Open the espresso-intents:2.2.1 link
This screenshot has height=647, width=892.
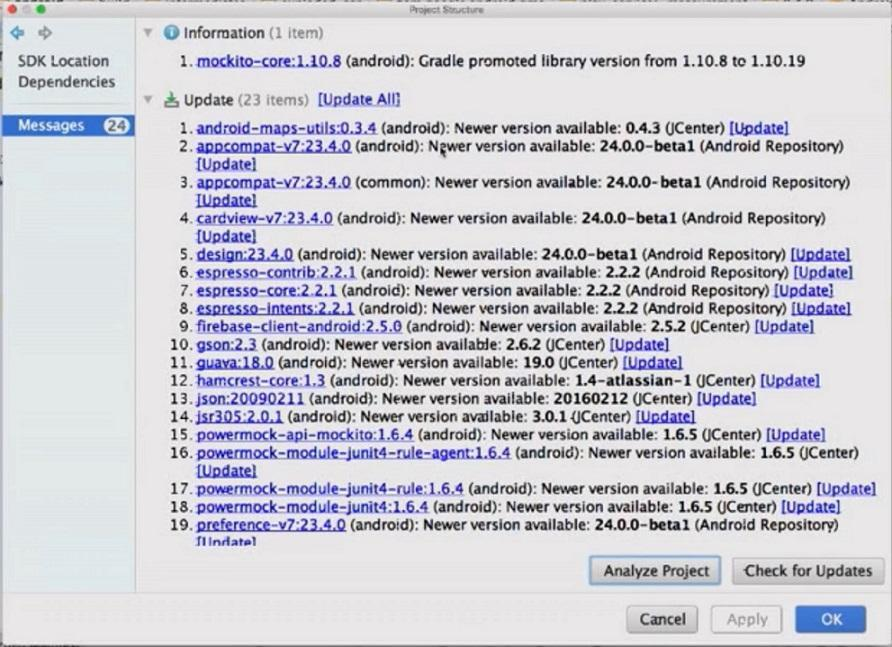tap(275, 308)
